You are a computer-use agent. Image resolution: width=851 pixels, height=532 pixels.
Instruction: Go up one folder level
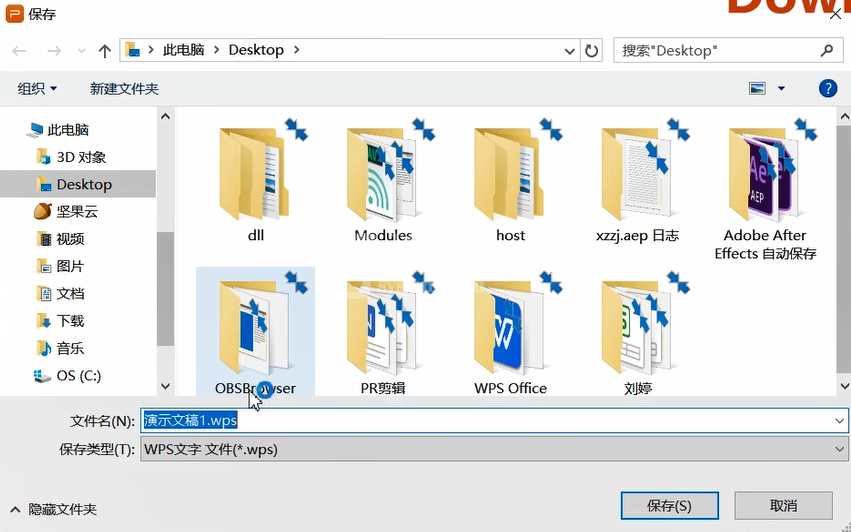(x=105, y=51)
